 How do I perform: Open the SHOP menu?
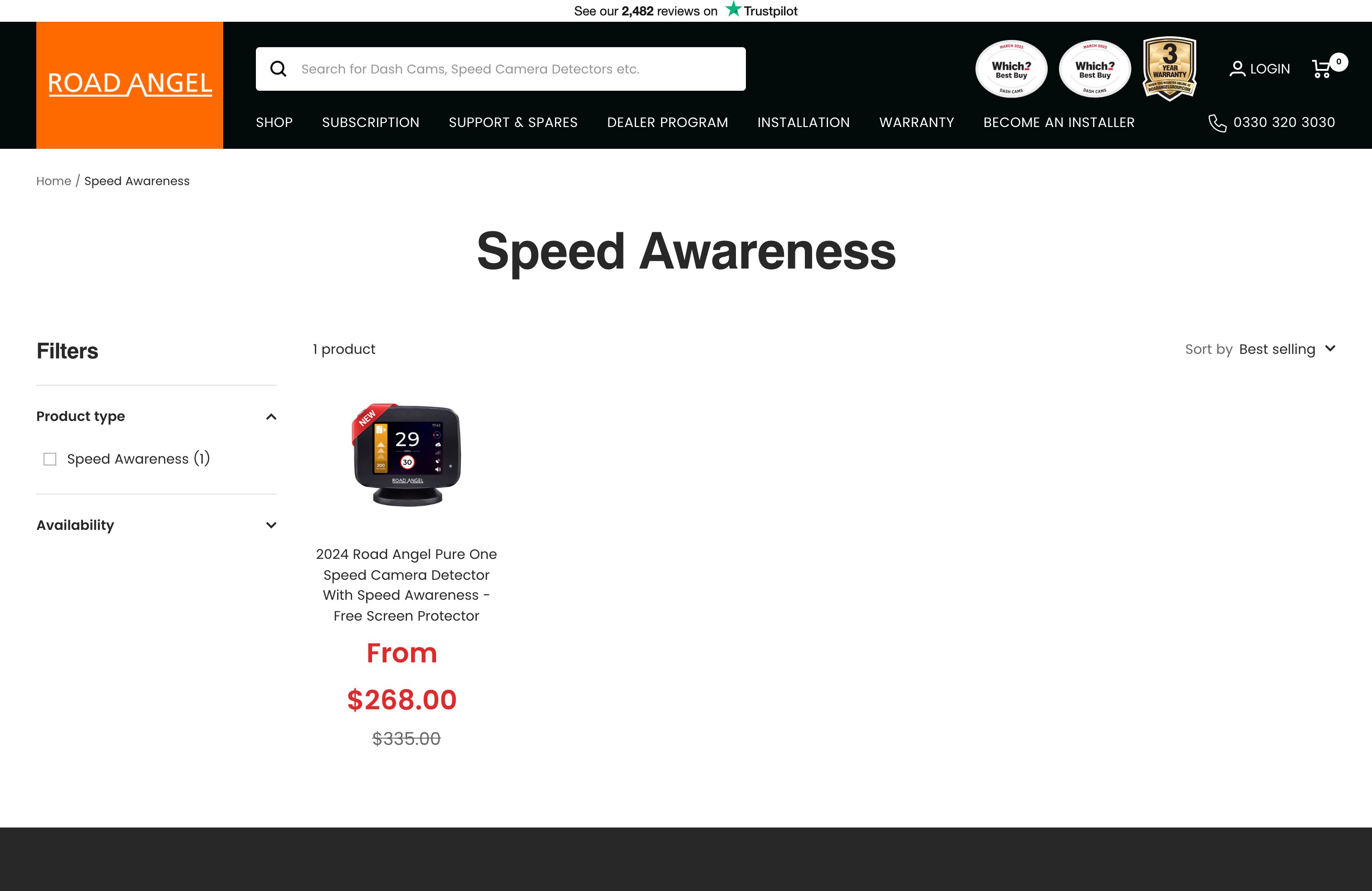[x=274, y=122]
